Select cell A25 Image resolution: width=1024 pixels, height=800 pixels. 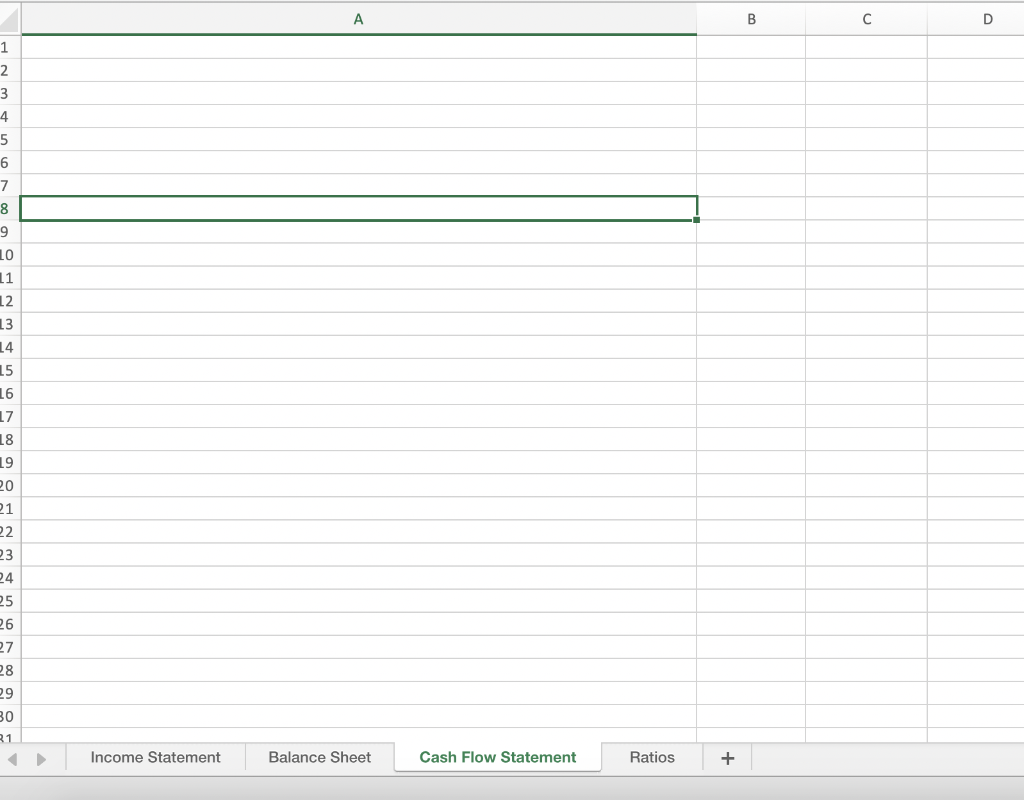[x=359, y=601]
